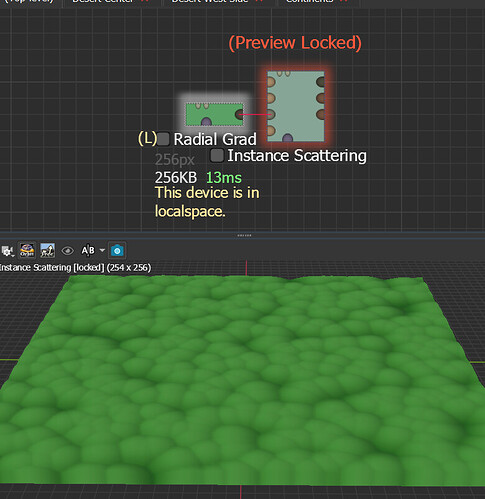Open the small arrow on camera gear icon
The width and height of the screenshot is (485, 499).
pyautogui.click(x=13, y=255)
